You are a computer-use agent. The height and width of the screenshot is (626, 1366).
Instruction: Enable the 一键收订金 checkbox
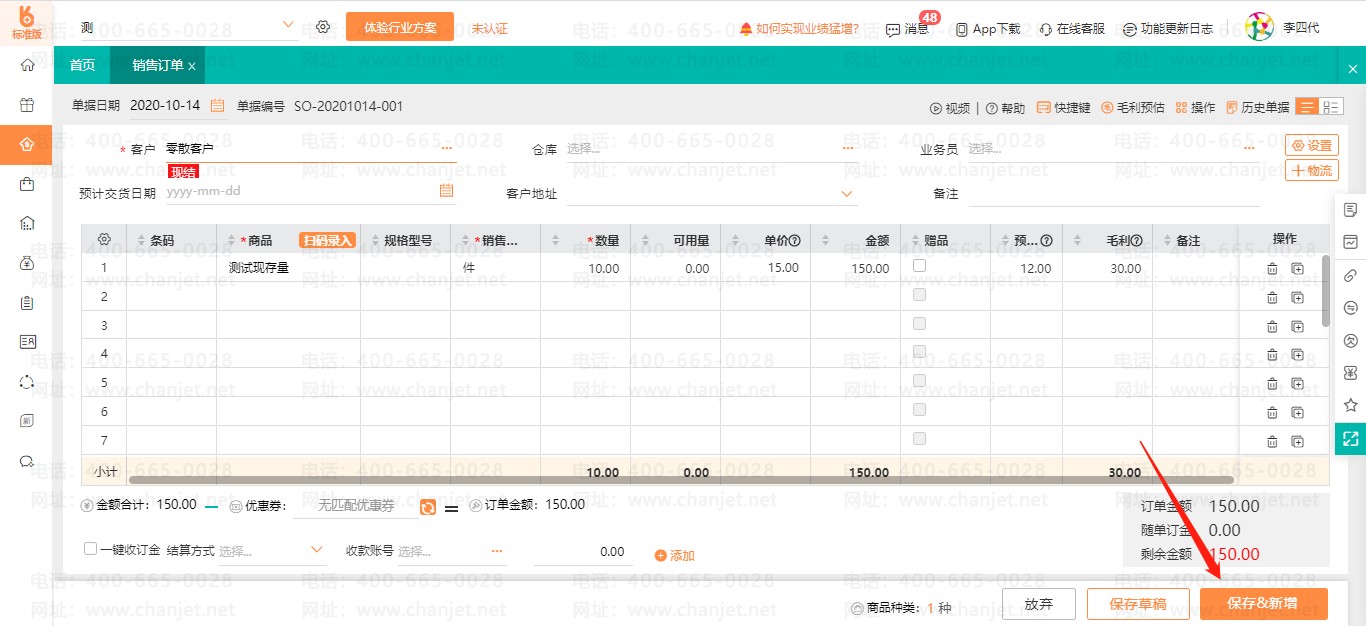coord(89,549)
